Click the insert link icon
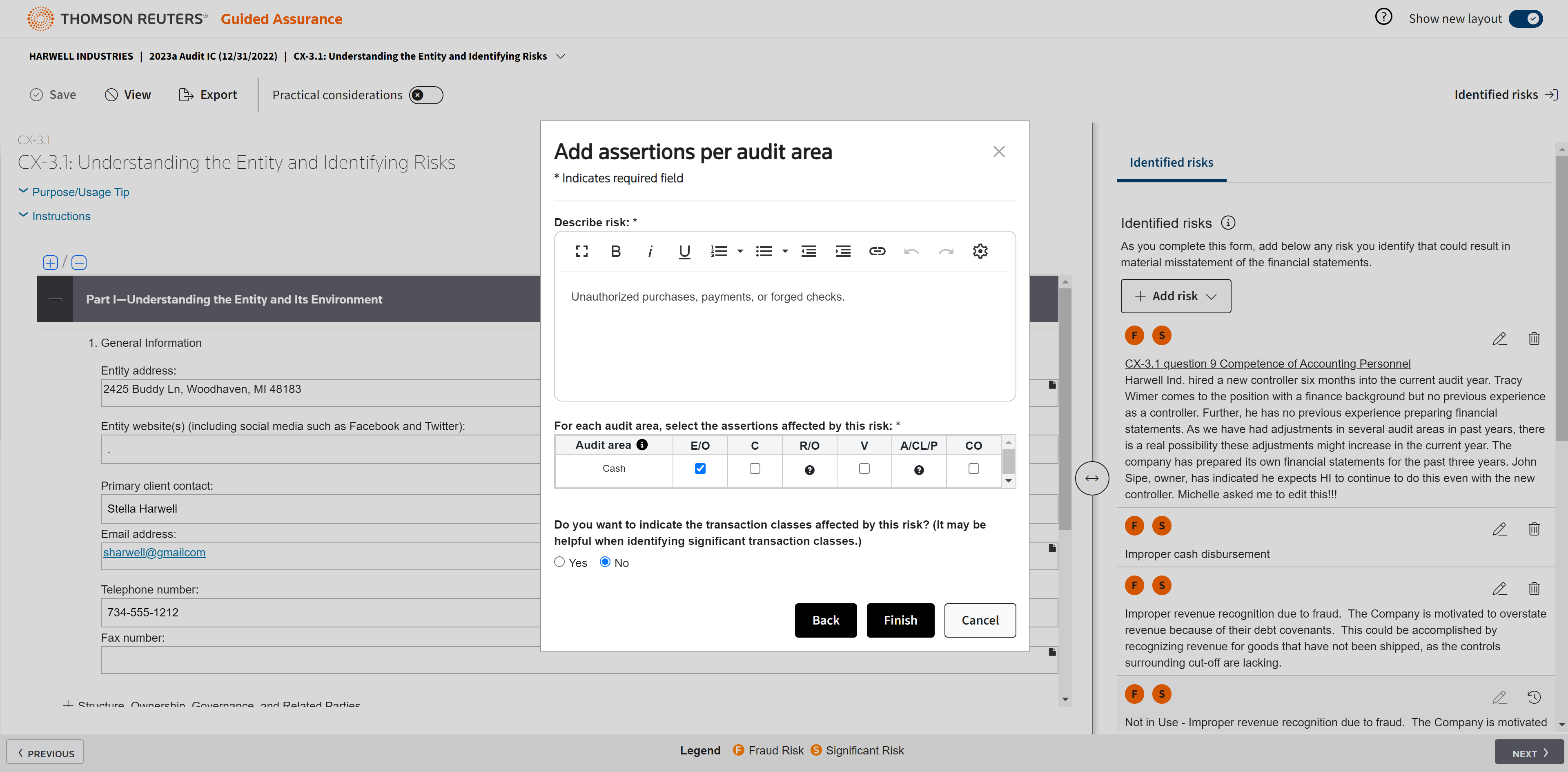Image resolution: width=1568 pixels, height=772 pixels. pyautogui.click(x=877, y=252)
